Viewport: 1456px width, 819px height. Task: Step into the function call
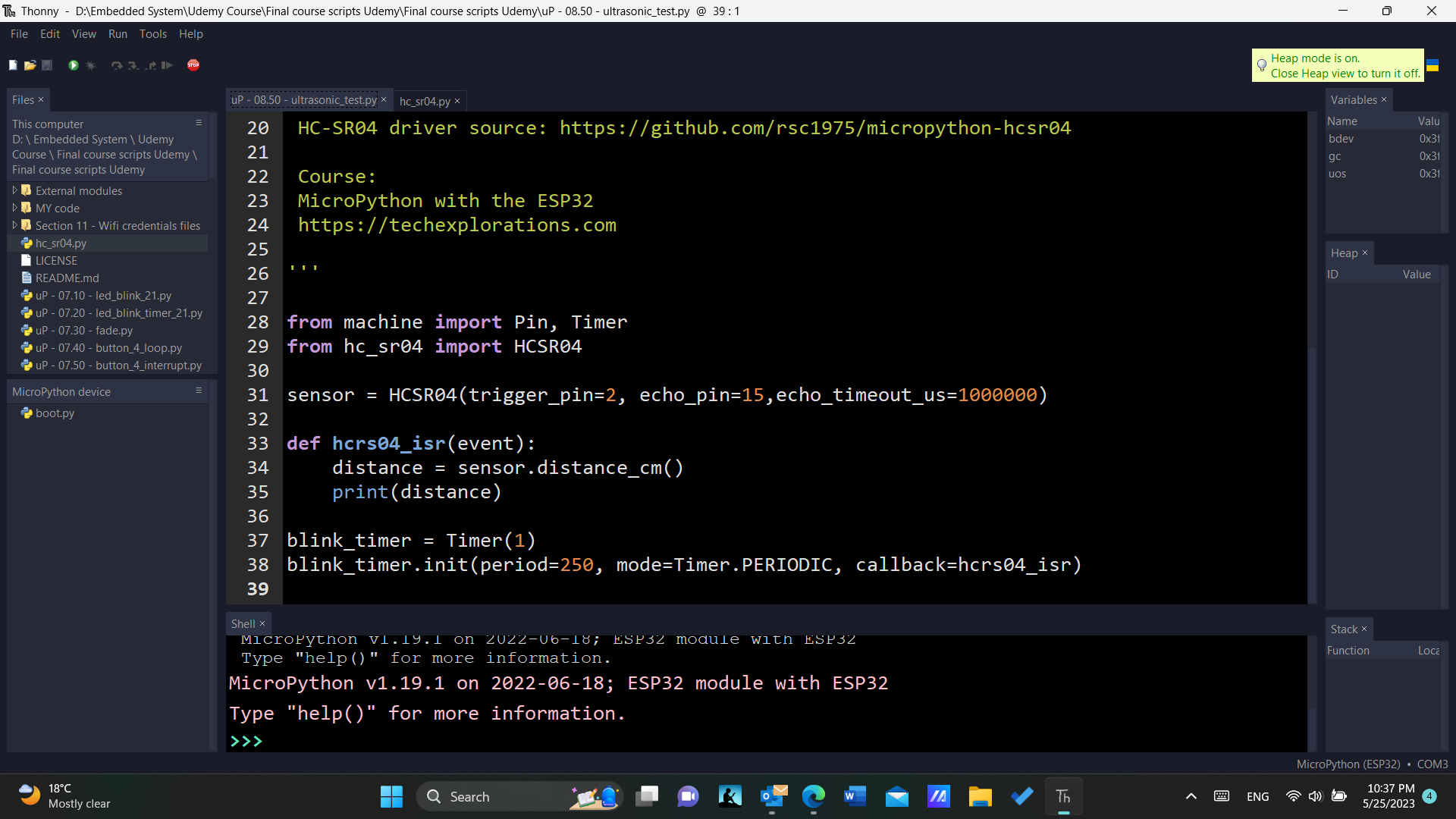[133, 65]
